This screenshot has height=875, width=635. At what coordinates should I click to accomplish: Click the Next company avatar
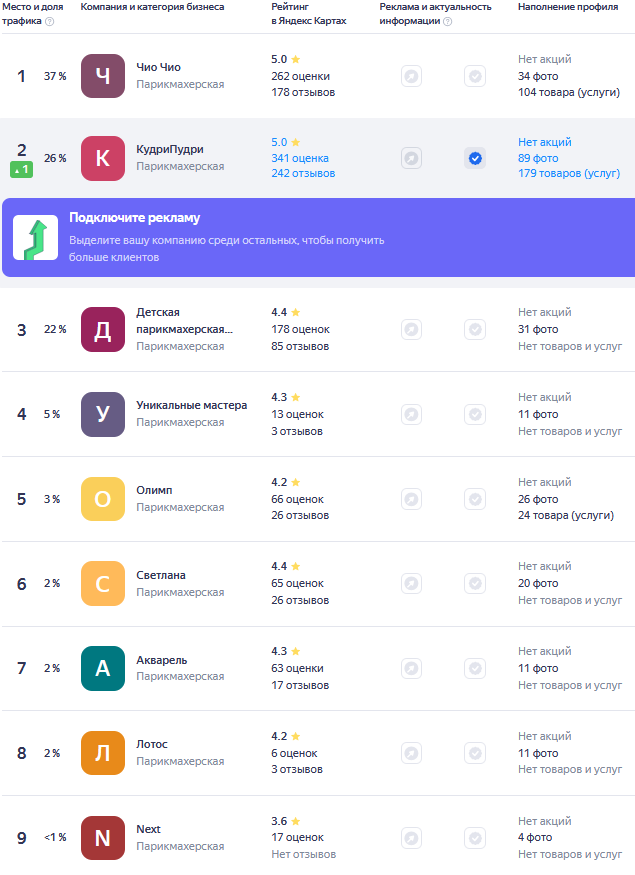point(103,838)
